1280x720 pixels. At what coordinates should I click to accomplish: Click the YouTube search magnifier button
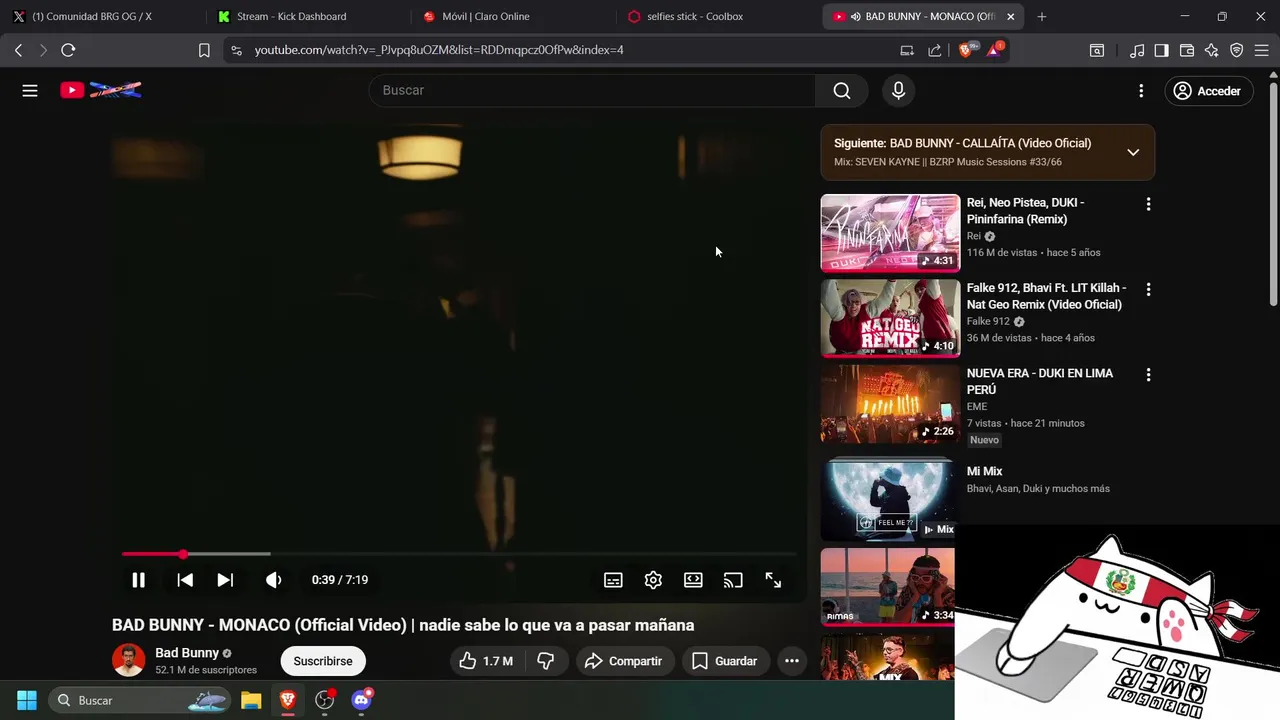[842, 91]
